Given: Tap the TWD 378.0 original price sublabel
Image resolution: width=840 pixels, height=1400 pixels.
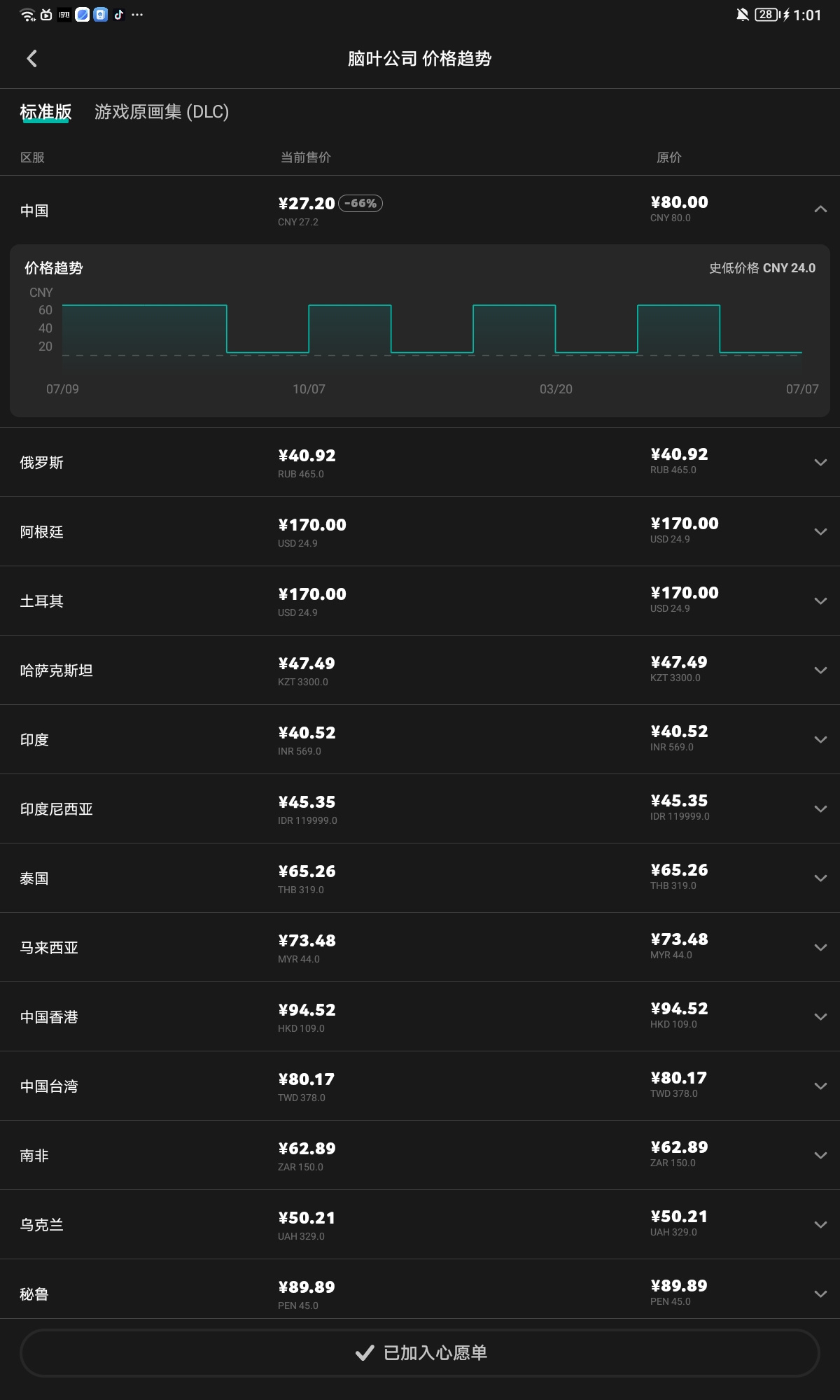Looking at the screenshot, I should [674, 1093].
